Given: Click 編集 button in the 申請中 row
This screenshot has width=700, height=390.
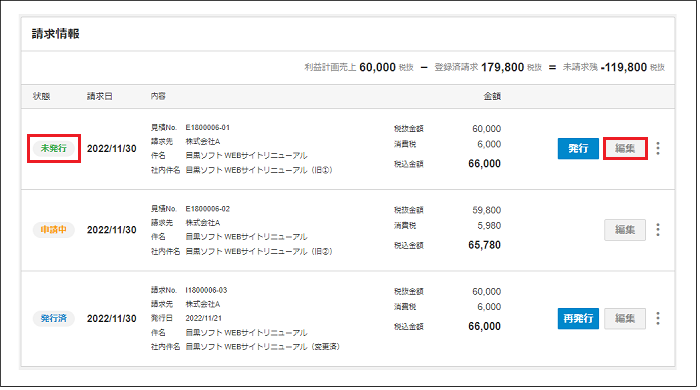Looking at the screenshot, I should pyautogui.click(x=625, y=230).
